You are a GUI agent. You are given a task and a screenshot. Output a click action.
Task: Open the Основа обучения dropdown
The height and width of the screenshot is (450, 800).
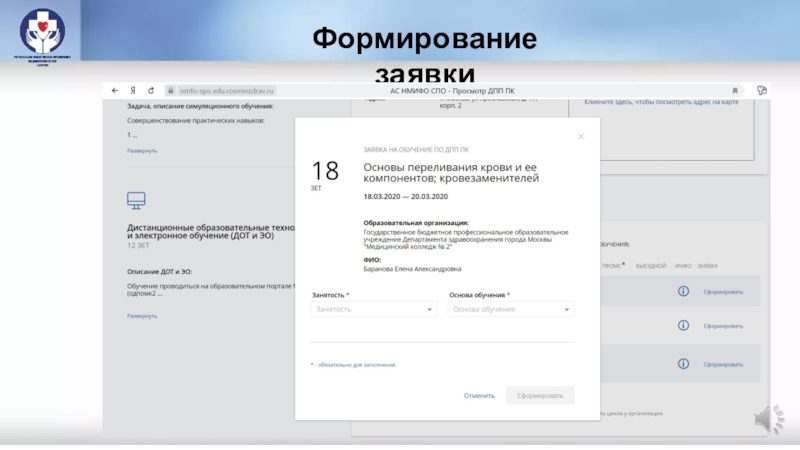[x=511, y=310]
